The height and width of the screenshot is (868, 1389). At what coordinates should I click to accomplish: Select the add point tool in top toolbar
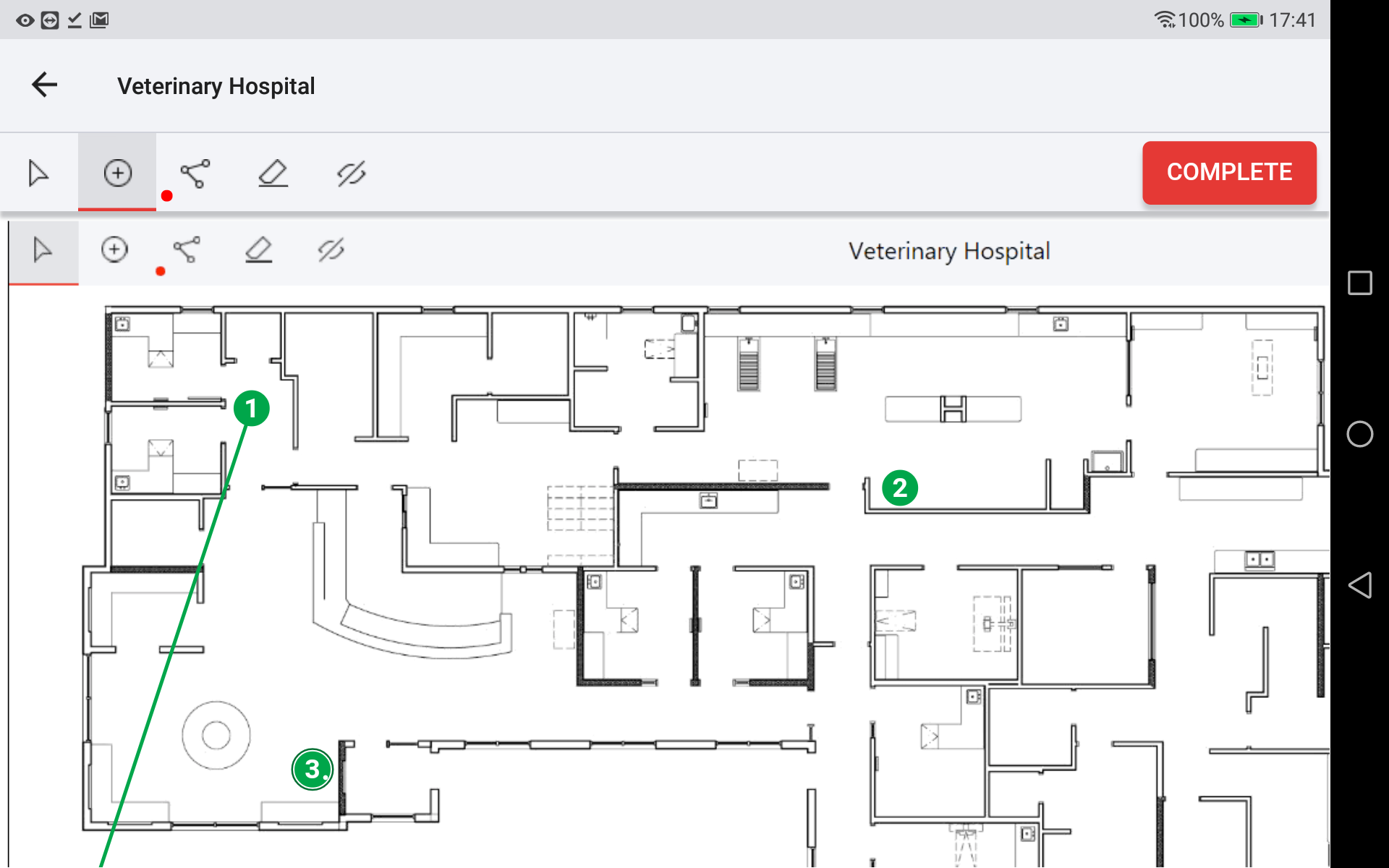[x=117, y=173]
